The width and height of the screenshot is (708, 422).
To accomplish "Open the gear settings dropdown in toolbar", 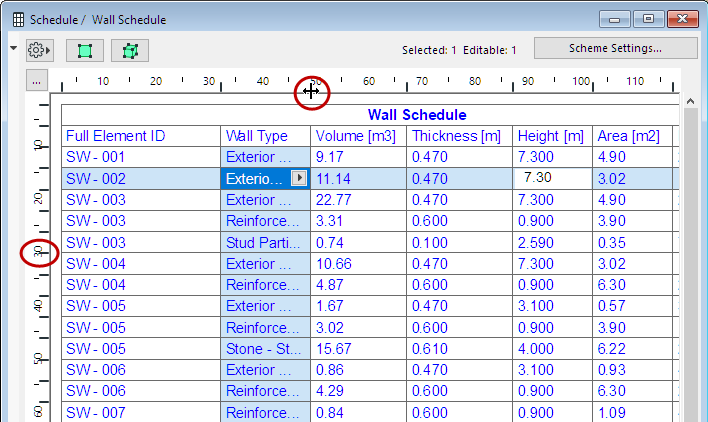I will coord(40,50).
